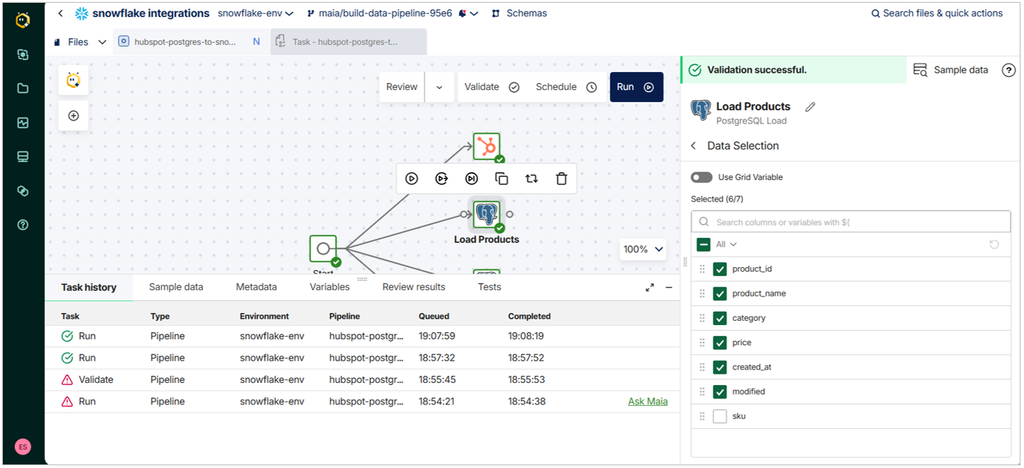Open the Task history tab
This screenshot has height=468, width=1024.
point(89,287)
